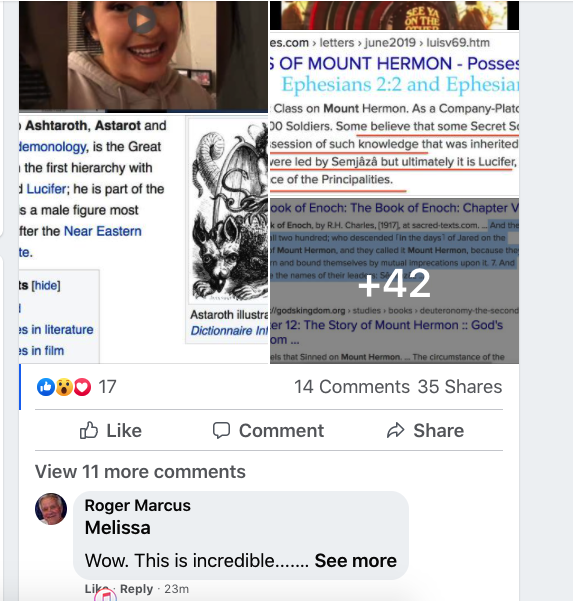This screenshot has height=601, width=573.
Task: Click the Share arrow icon
Action: [396, 430]
